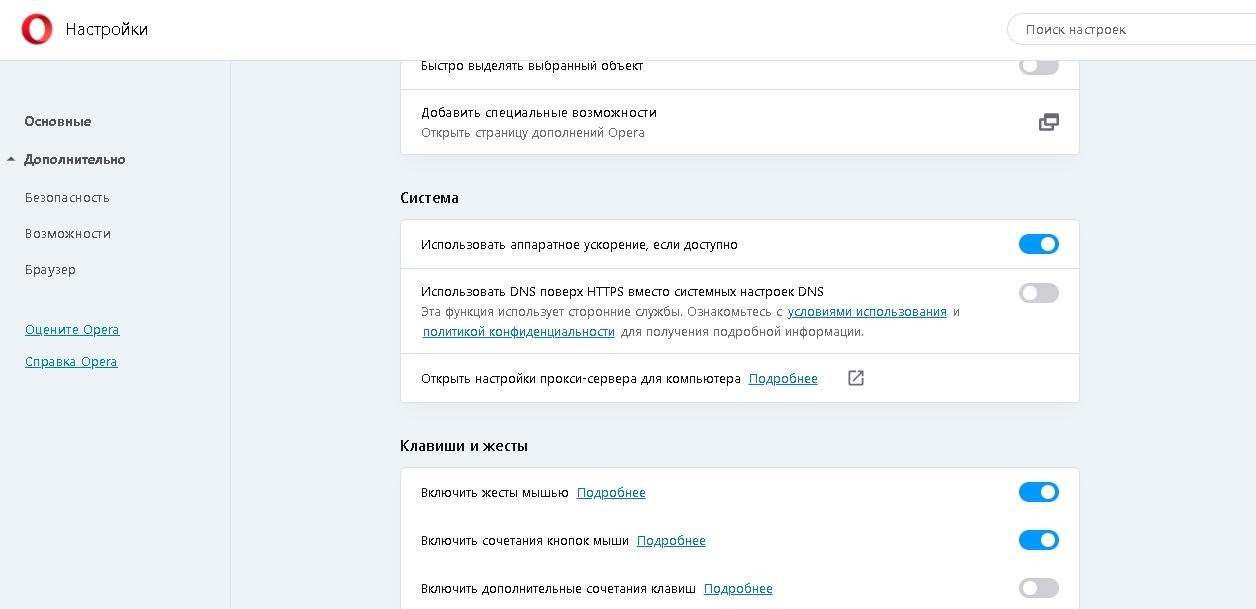Click Оцените Opera link
The height and width of the screenshot is (609, 1256).
pos(72,330)
